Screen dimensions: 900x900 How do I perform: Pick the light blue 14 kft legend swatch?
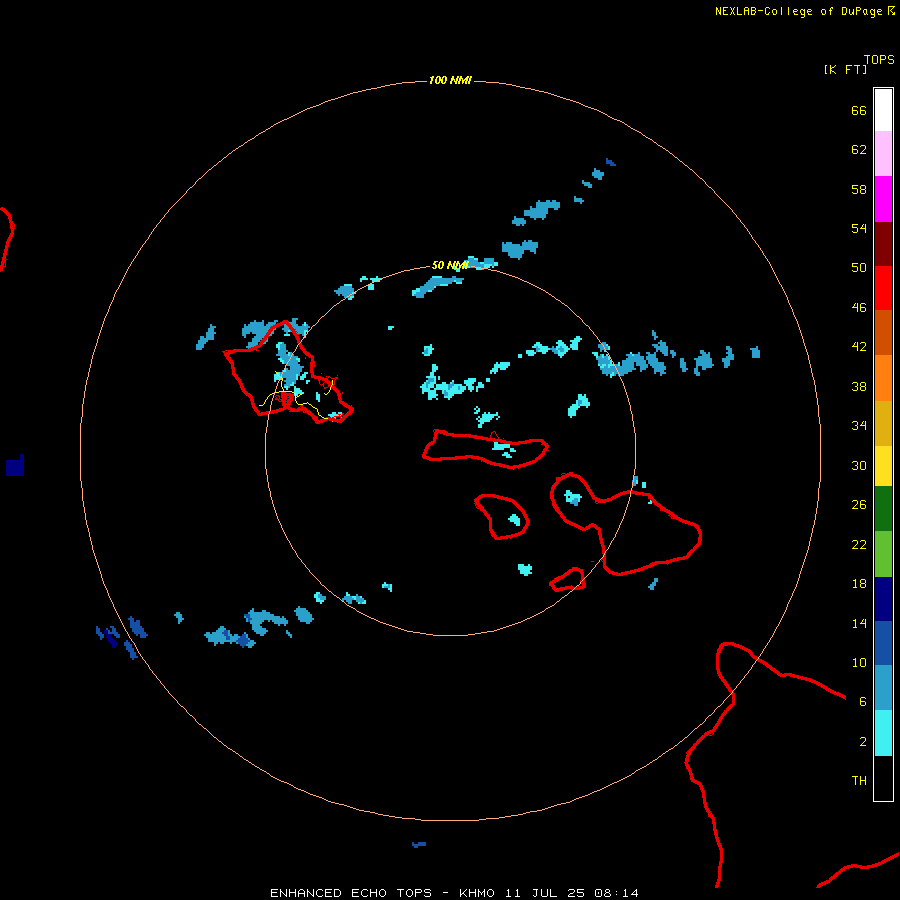click(x=883, y=688)
